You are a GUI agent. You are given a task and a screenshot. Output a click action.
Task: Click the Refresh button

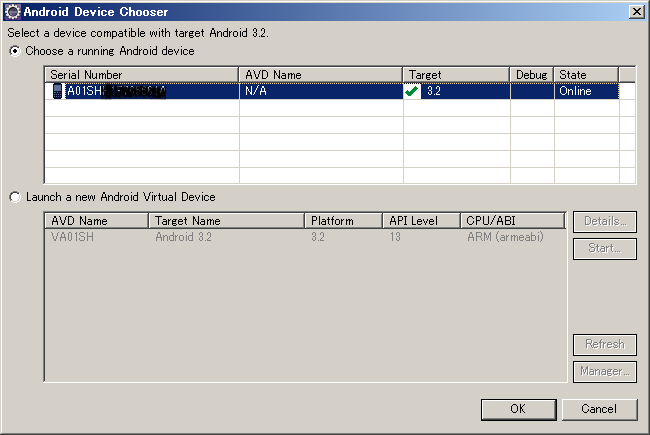point(604,344)
